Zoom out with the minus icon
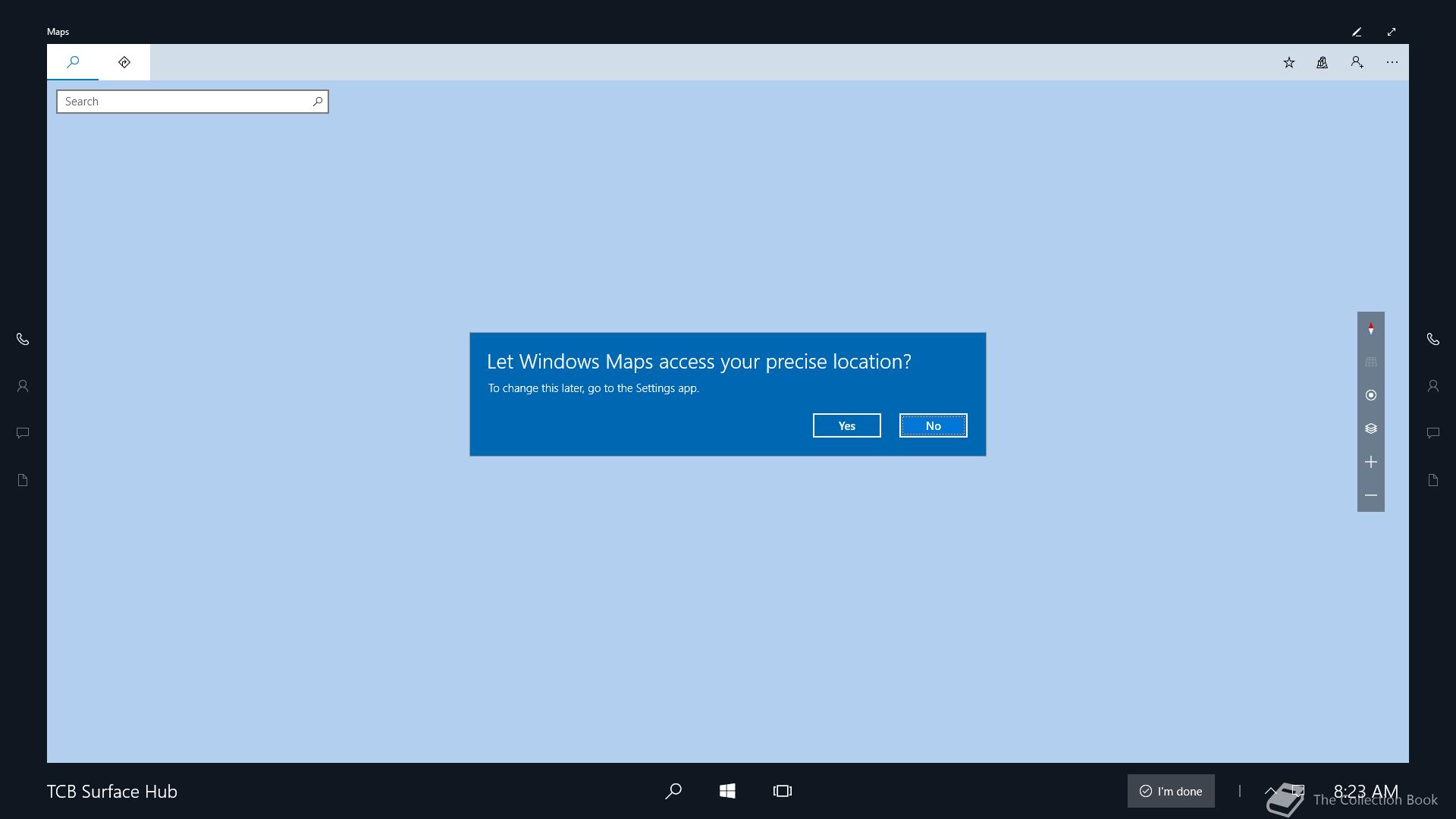 coord(1371,495)
